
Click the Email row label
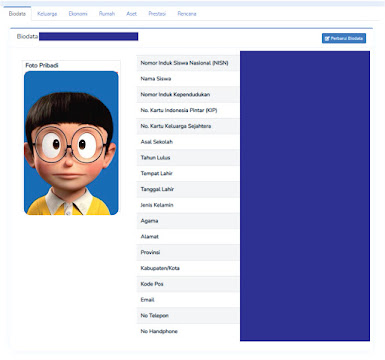pyautogui.click(x=147, y=300)
